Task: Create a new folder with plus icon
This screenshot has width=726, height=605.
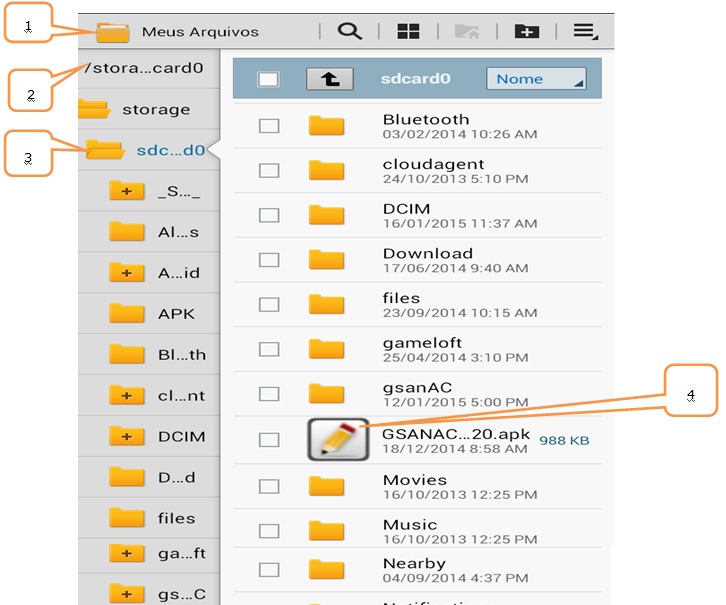Action: 527,31
